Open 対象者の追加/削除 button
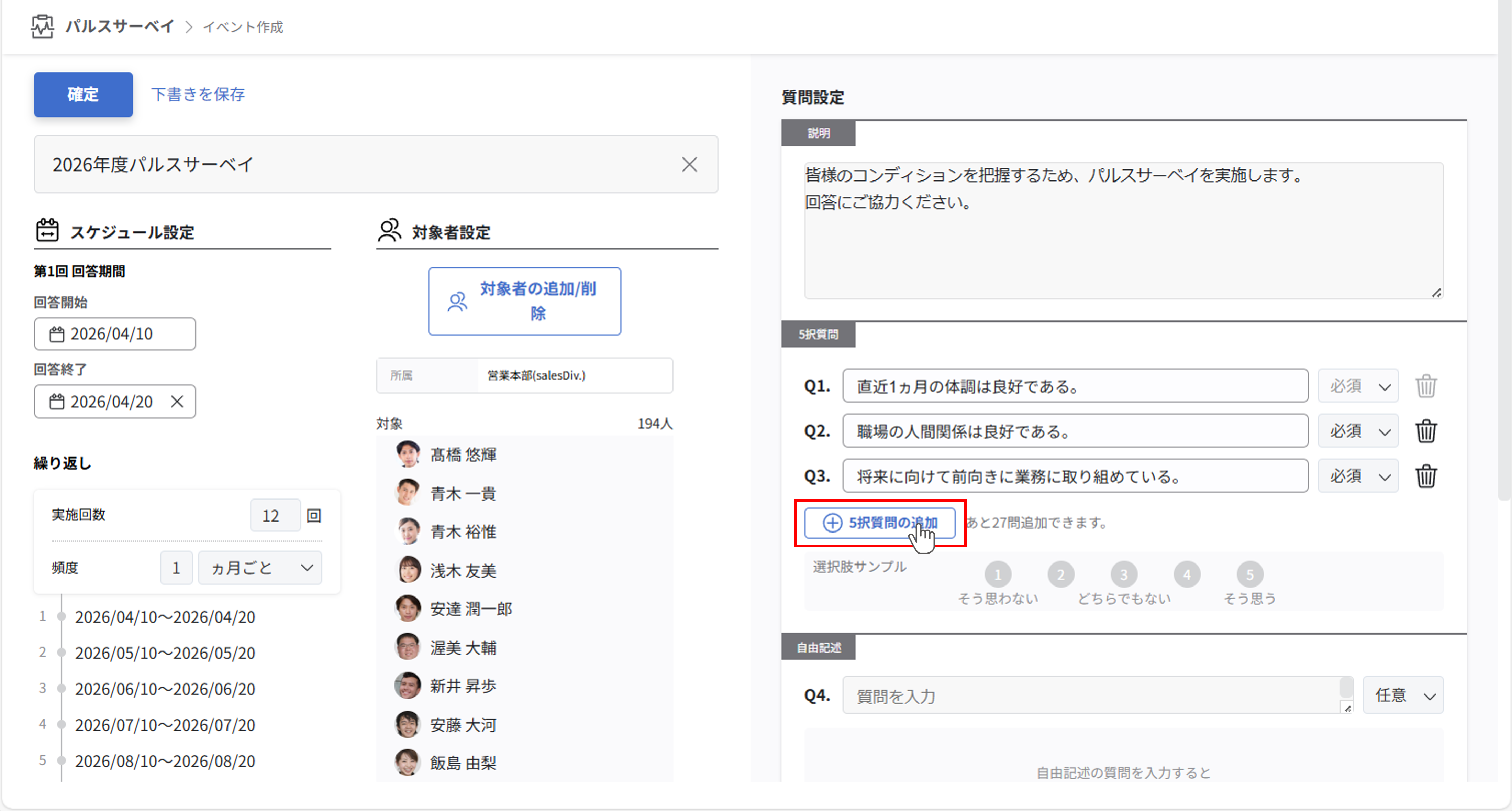1512x811 pixels. click(x=524, y=301)
